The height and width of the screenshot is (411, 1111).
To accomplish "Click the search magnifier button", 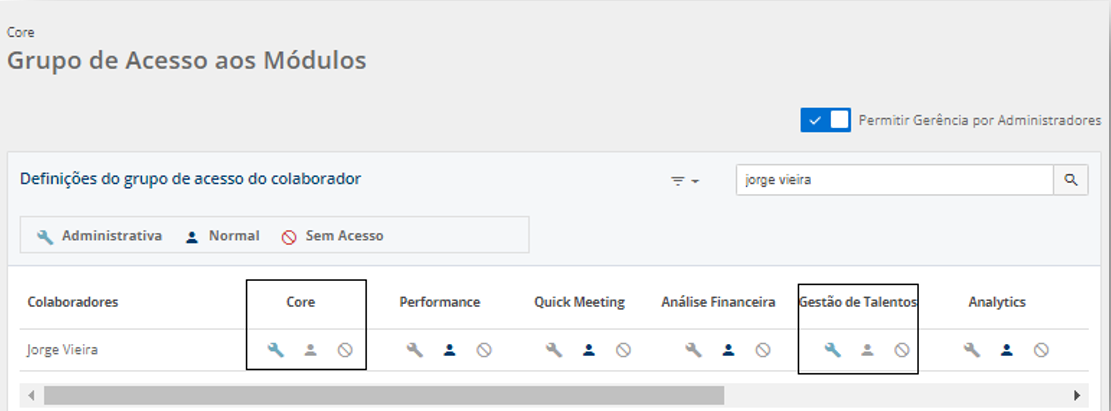I will tap(1070, 180).
